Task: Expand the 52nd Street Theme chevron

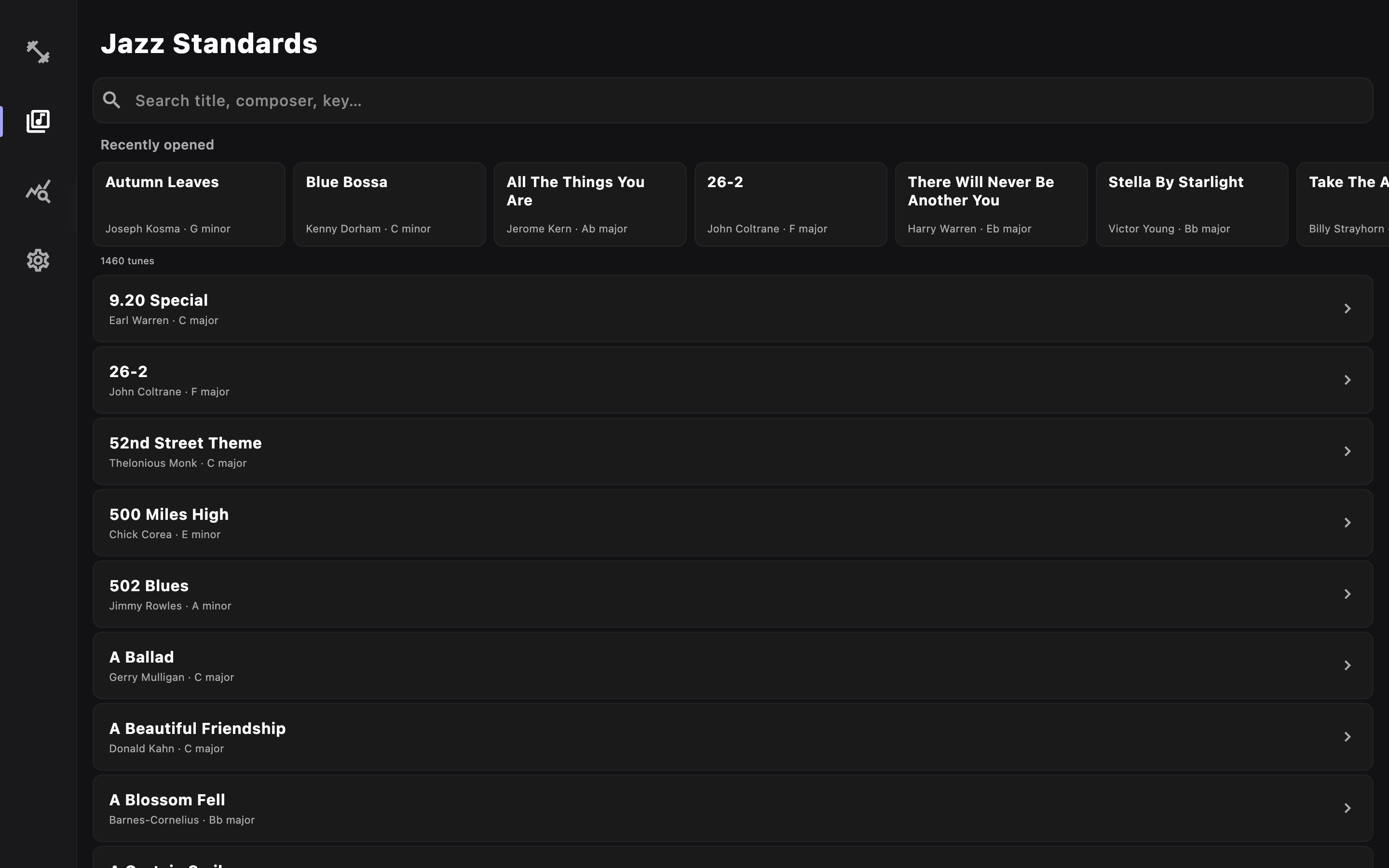Action: [1347, 451]
